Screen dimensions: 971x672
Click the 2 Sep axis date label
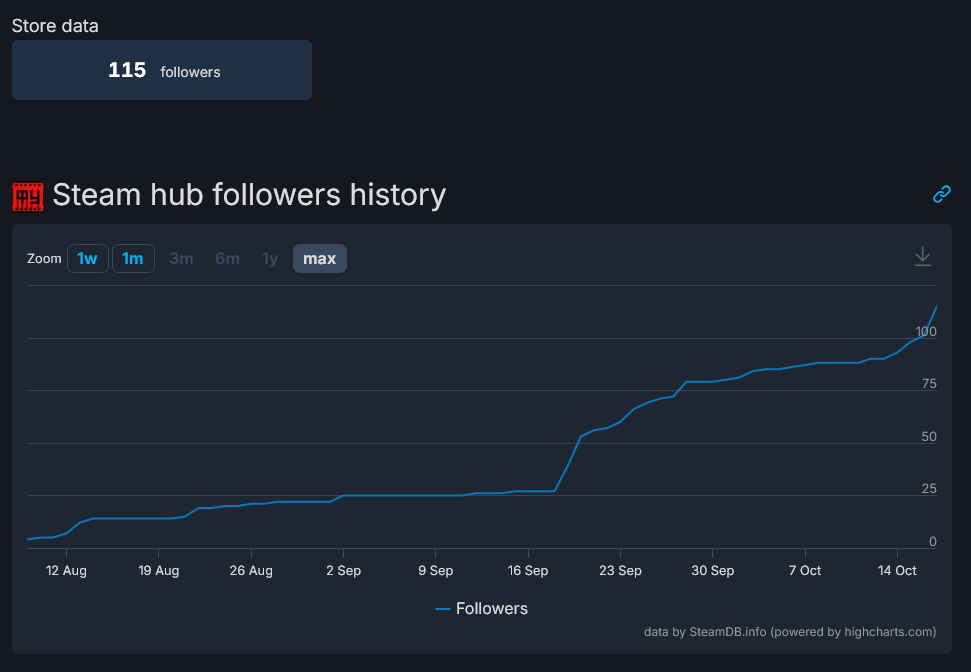(x=343, y=570)
